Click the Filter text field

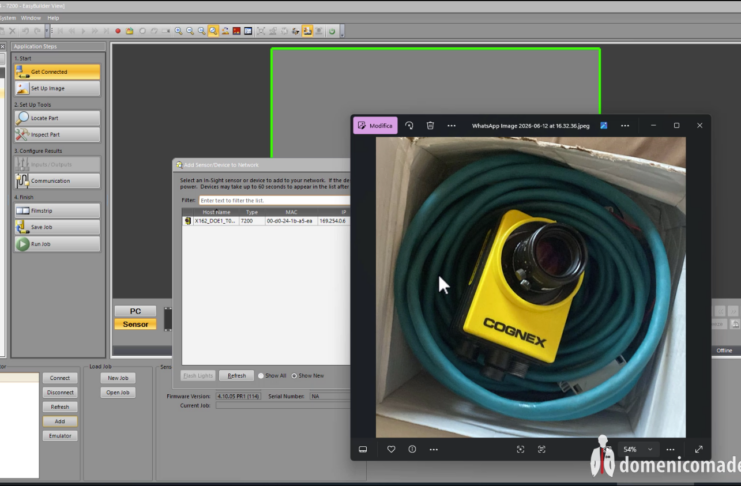[x=274, y=200]
